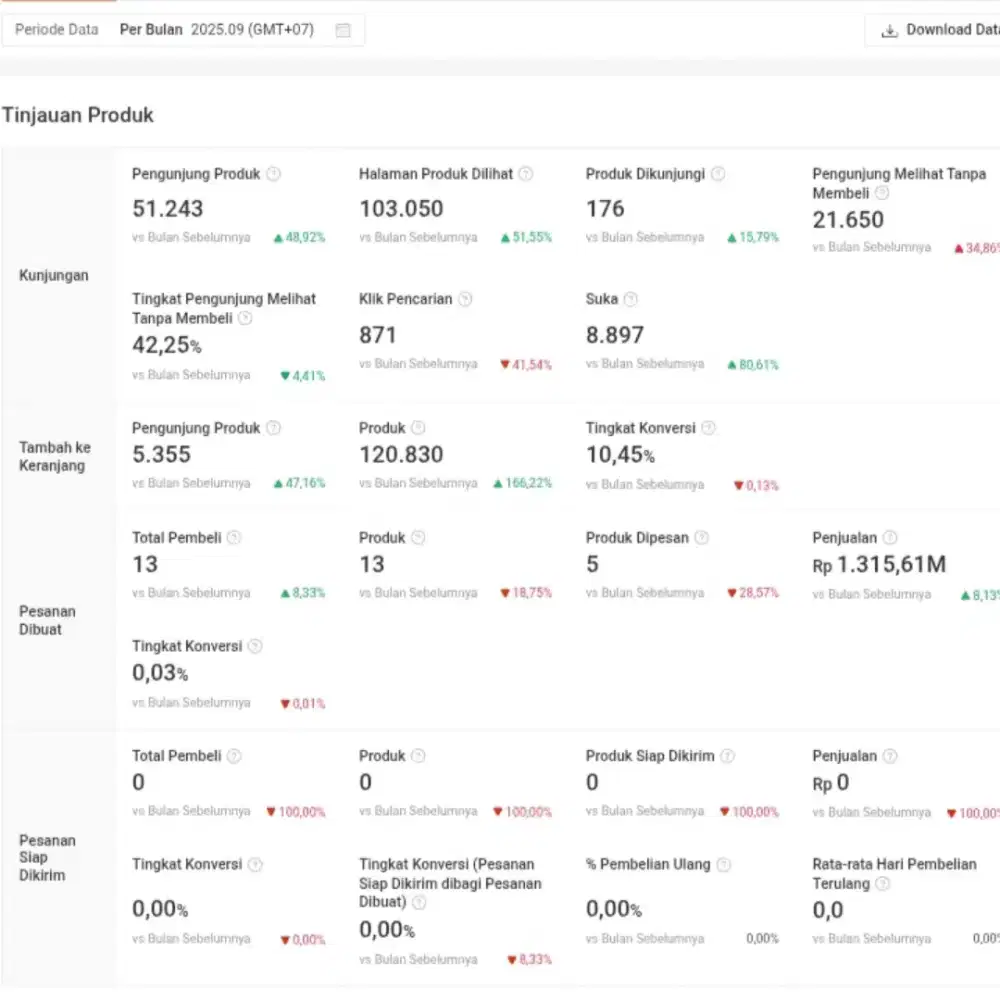Open help icon for Produk Dipesan
1000x1000 pixels.
pyautogui.click(x=702, y=538)
